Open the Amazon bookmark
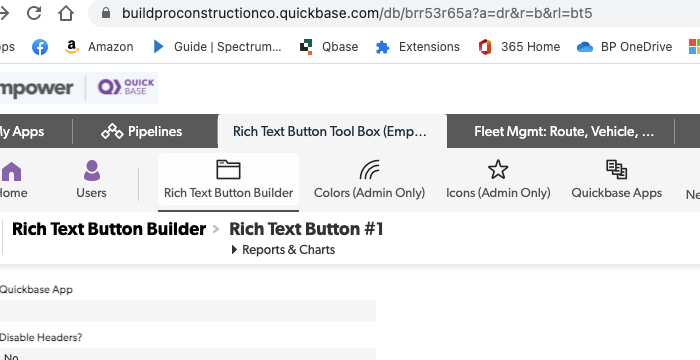Image resolution: width=700 pixels, height=360 pixels. [x=99, y=46]
